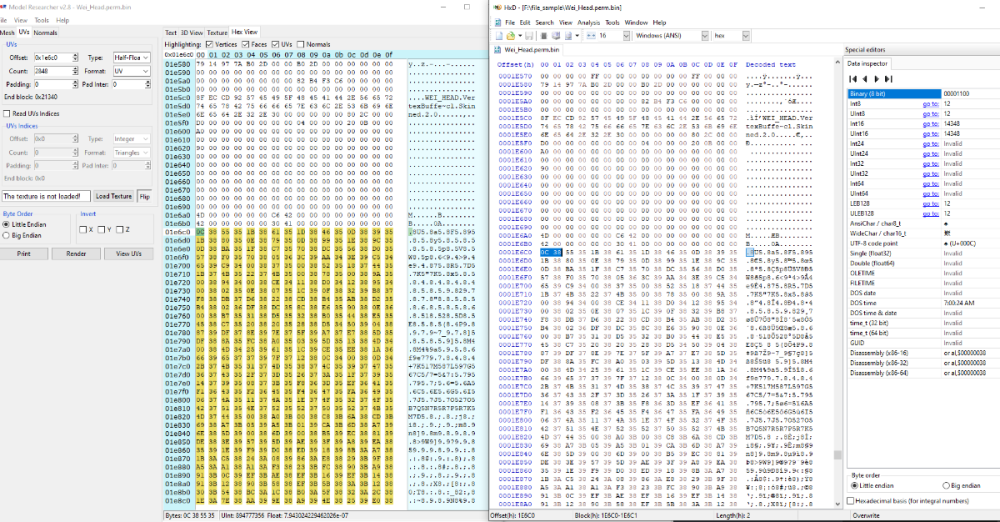Check the Invert Y checkbox

[101, 230]
